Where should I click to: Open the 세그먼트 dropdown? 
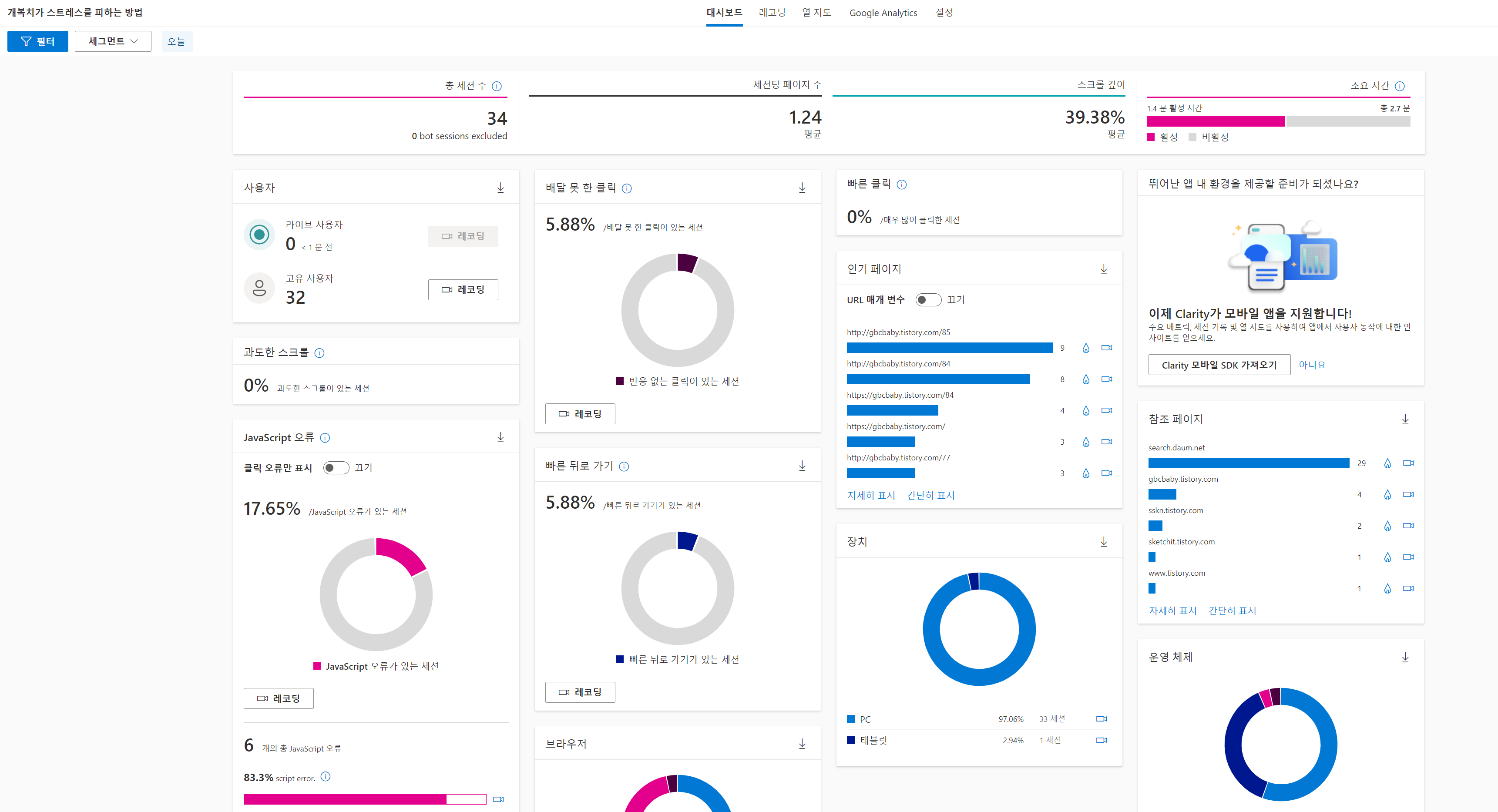point(113,41)
